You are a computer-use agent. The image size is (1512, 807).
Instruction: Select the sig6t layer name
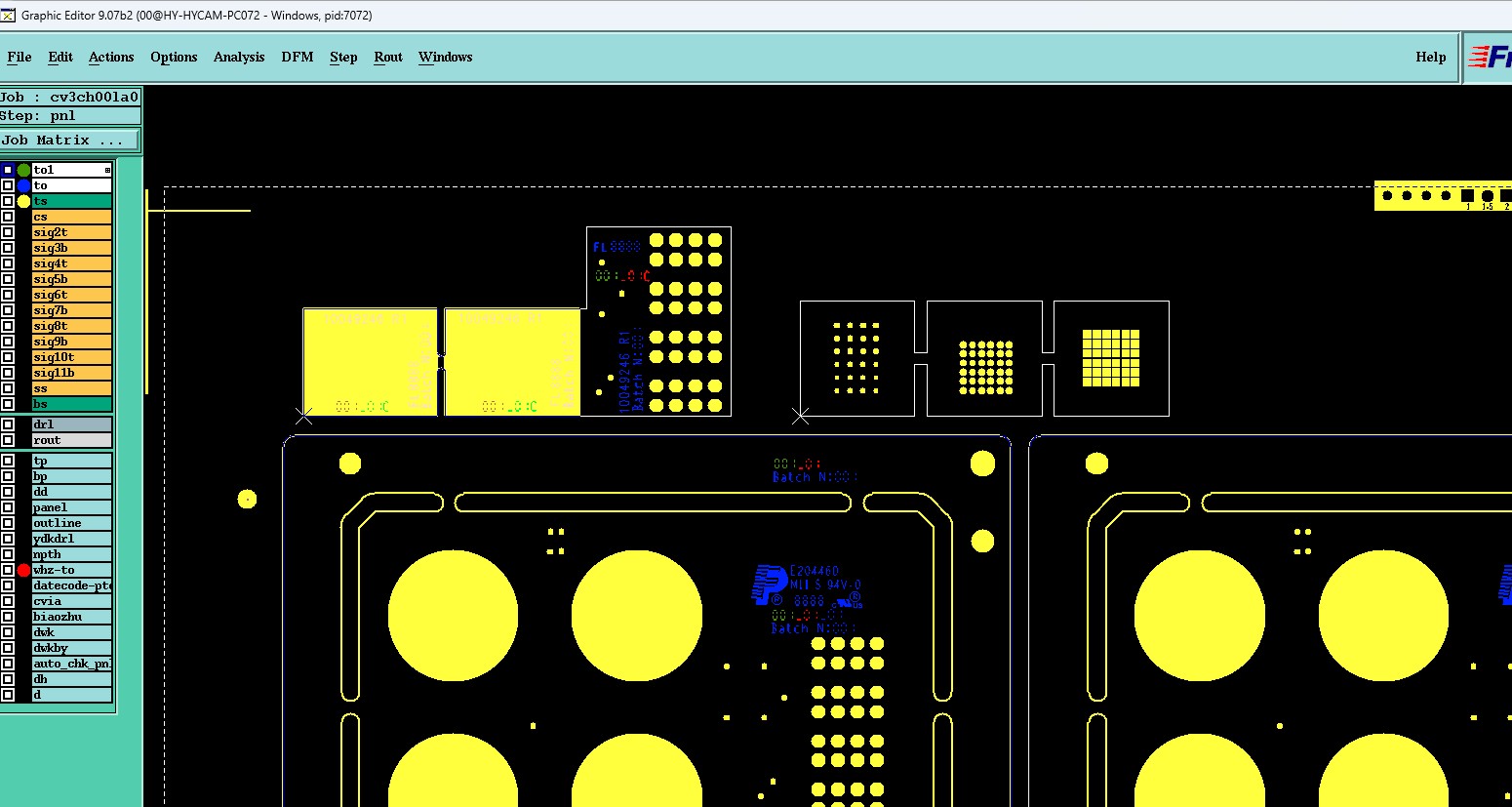(x=72, y=295)
